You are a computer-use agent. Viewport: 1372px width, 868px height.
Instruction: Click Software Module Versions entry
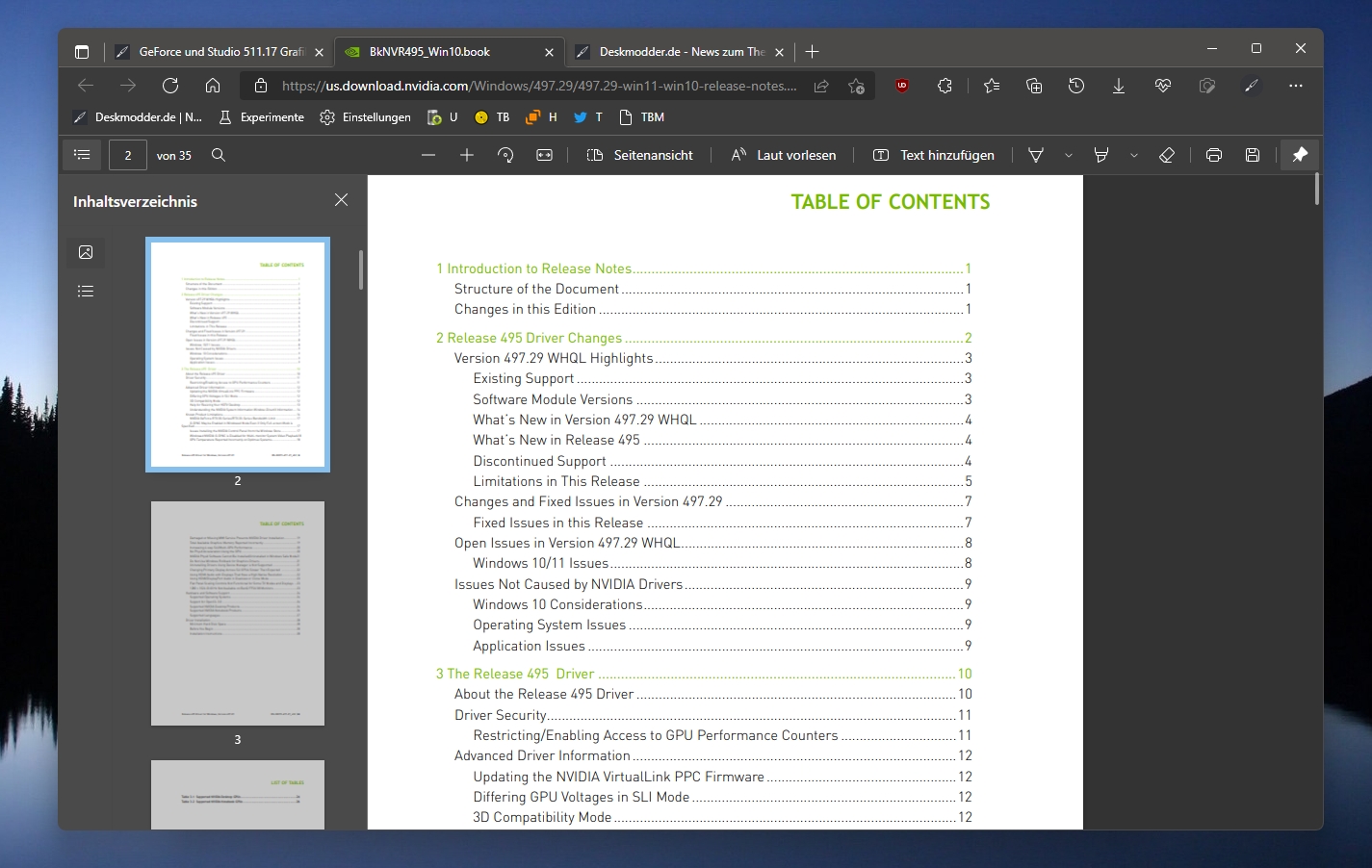(722, 399)
